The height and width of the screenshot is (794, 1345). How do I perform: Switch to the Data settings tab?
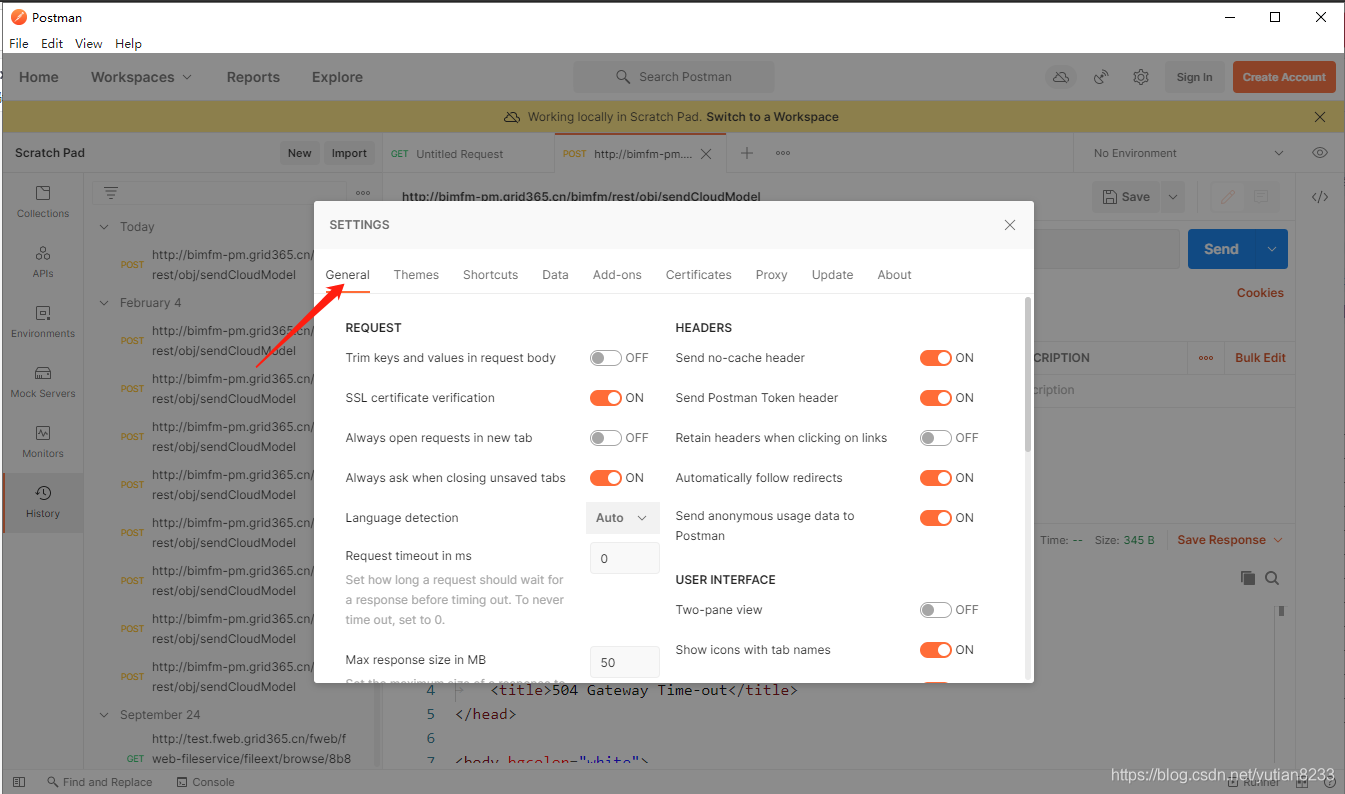(x=555, y=275)
